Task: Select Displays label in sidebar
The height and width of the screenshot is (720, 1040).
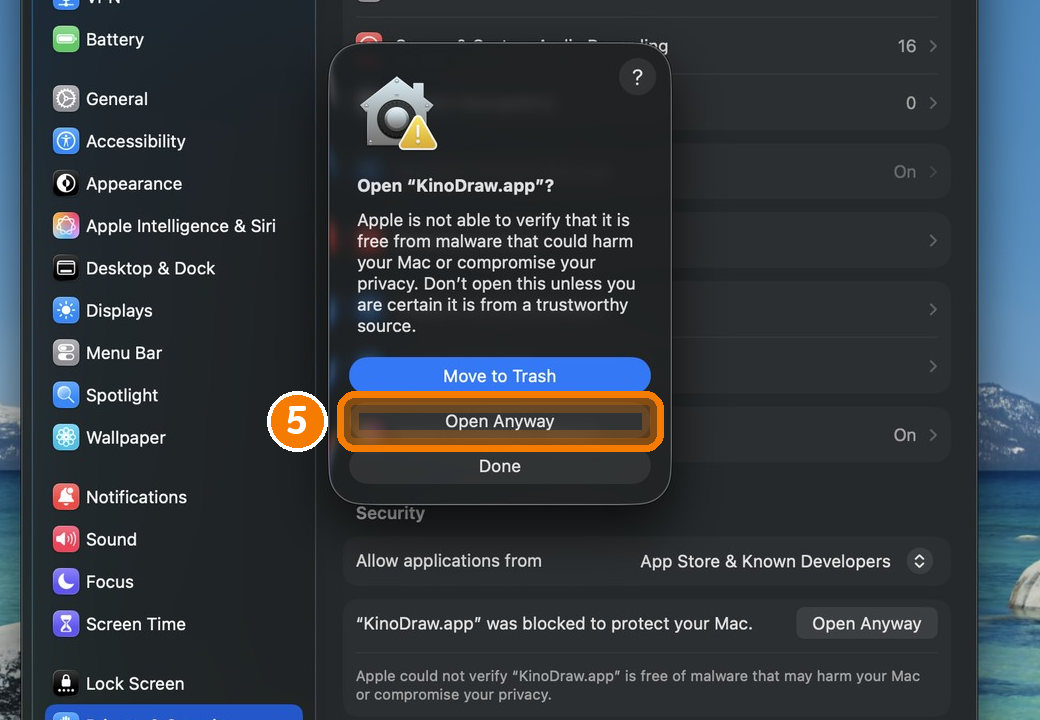Action: (x=119, y=310)
